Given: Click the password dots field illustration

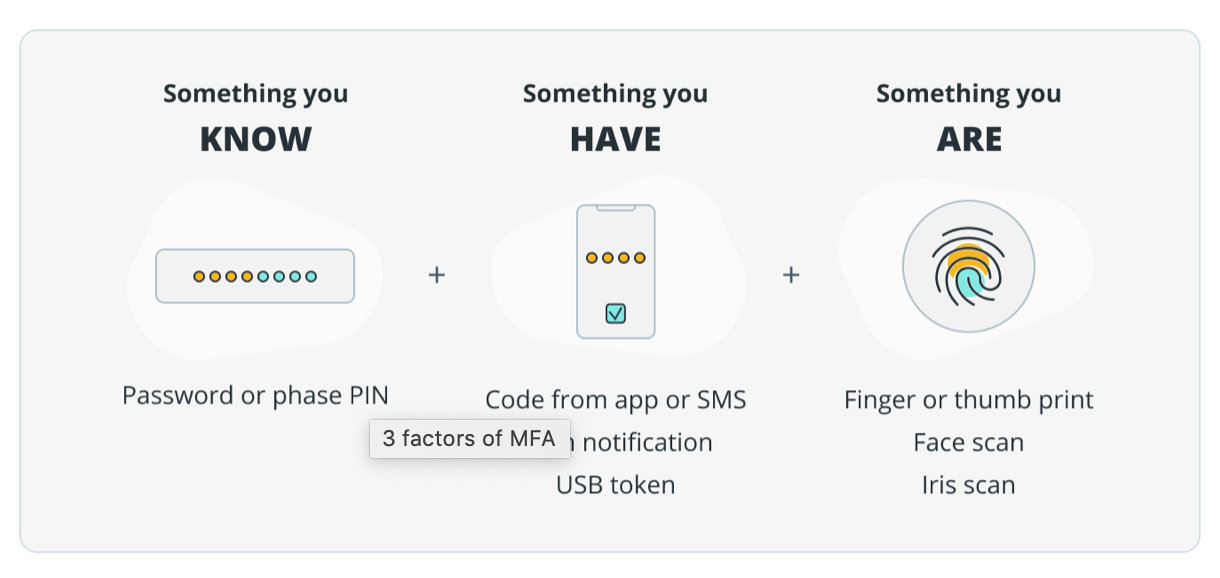Looking at the screenshot, I should (255, 276).
